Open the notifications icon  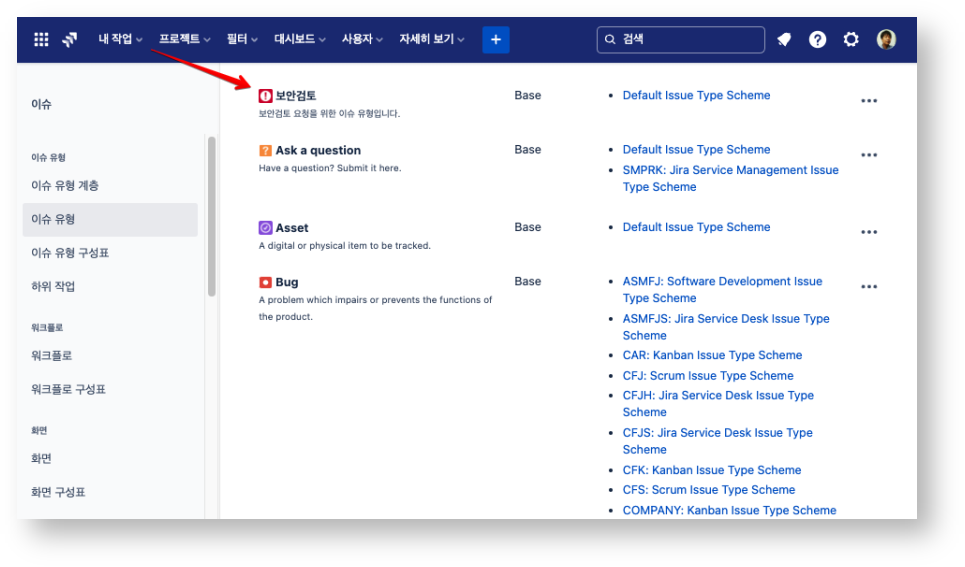click(784, 40)
